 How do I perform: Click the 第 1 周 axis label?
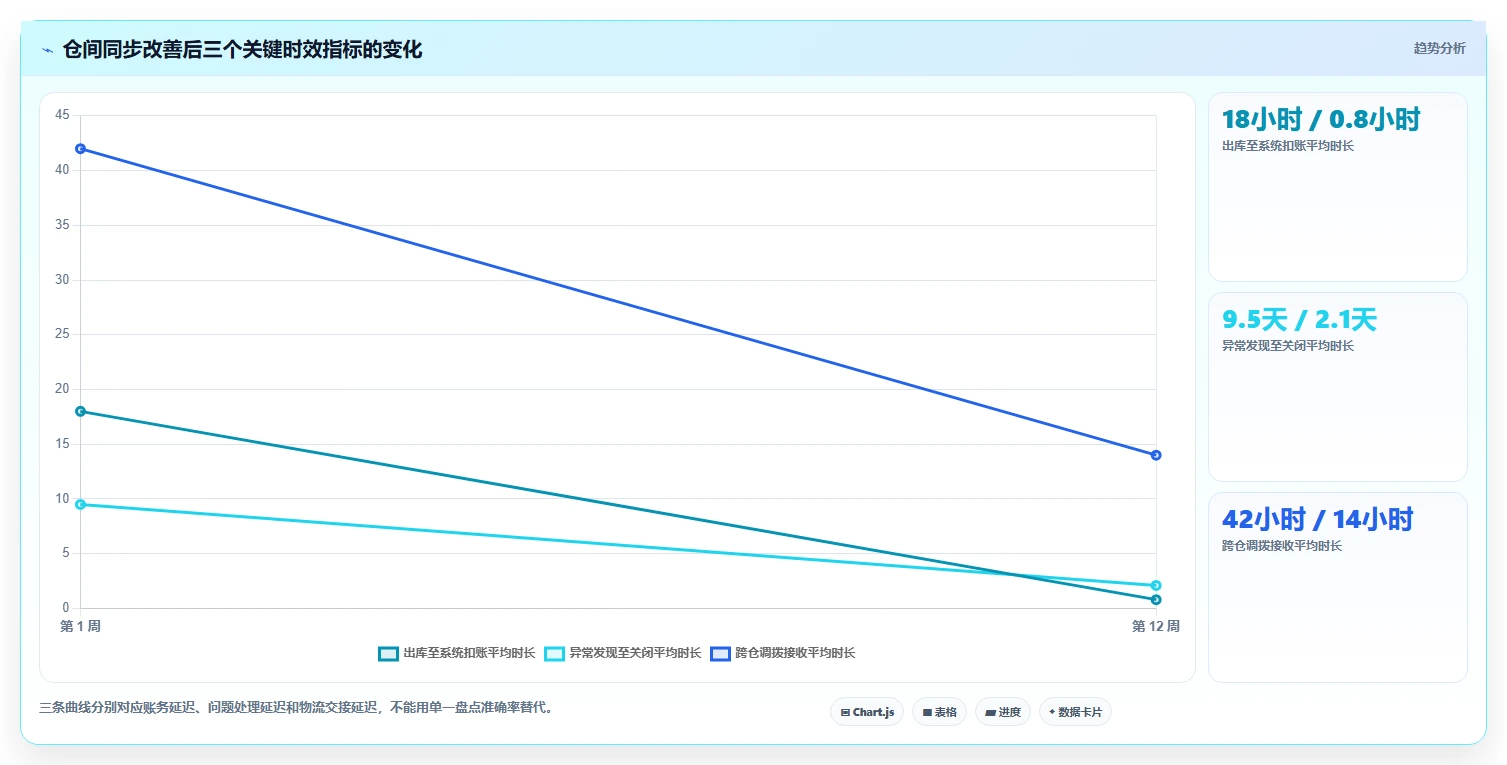(x=80, y=626)
